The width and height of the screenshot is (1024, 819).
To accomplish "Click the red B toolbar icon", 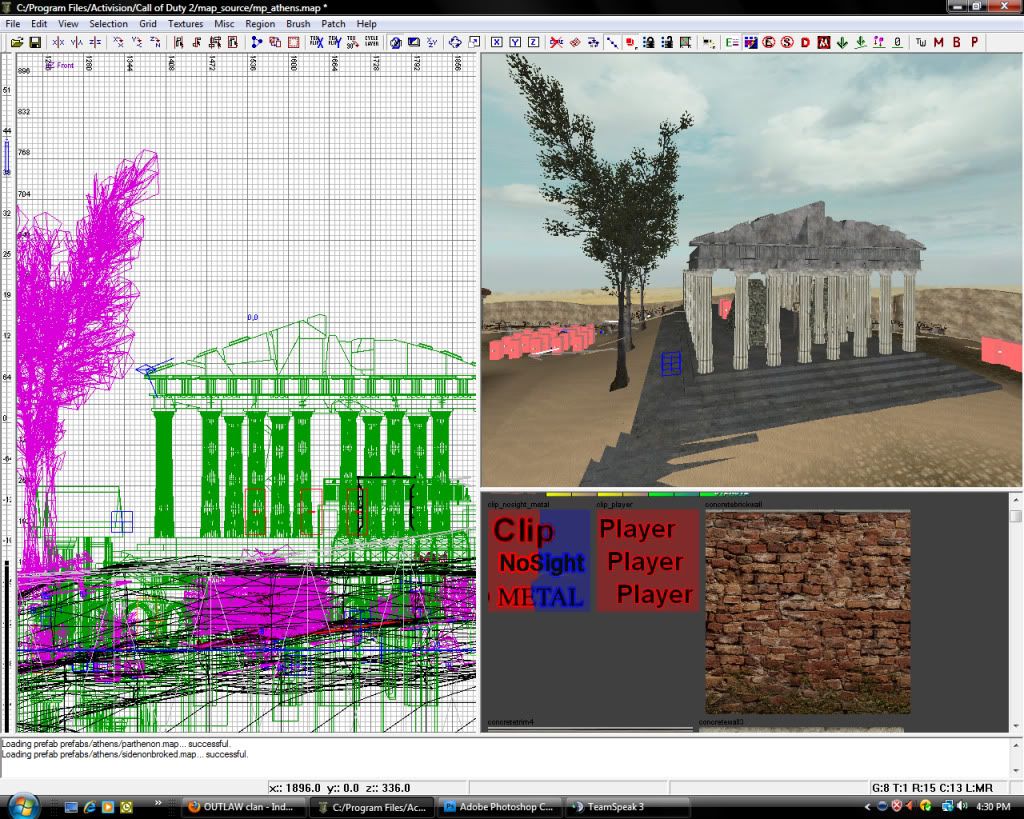I will (956, 42).
